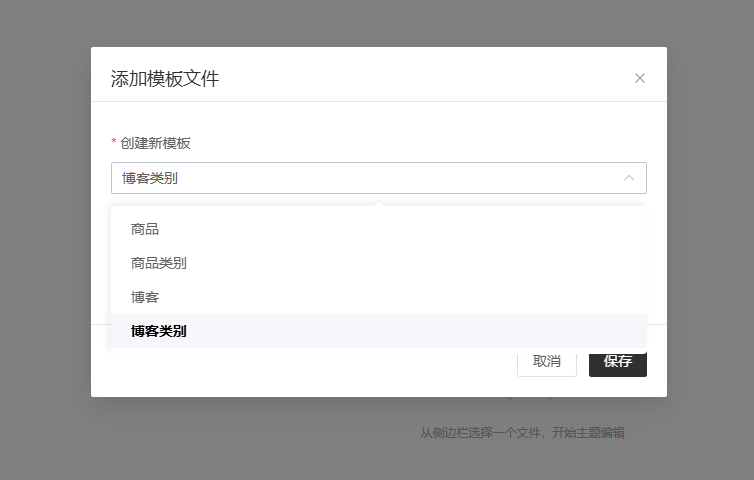Select the 商品类别 option
This screenshot has width=754, height=480.
click(159, 263)
